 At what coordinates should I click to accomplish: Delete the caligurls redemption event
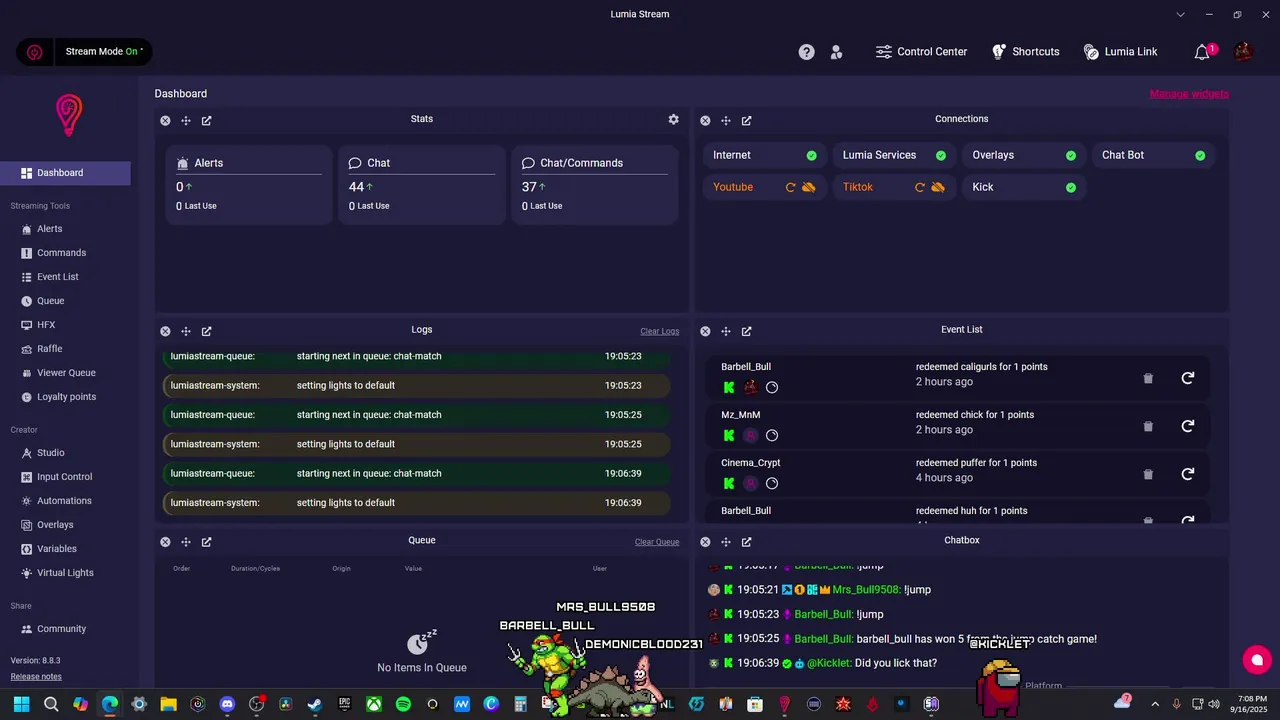pyautogui.click(x=1148, y=378)
